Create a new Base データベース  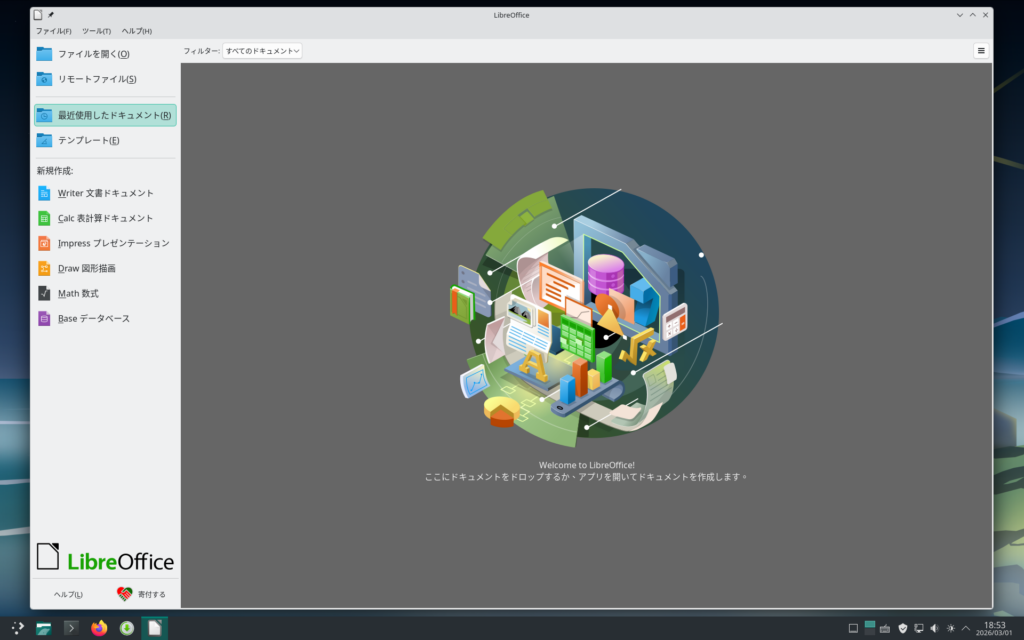94,318
